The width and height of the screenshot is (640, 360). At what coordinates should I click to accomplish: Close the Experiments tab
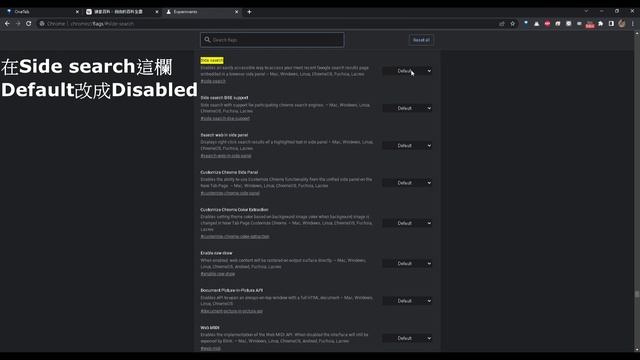coord(236,12)
